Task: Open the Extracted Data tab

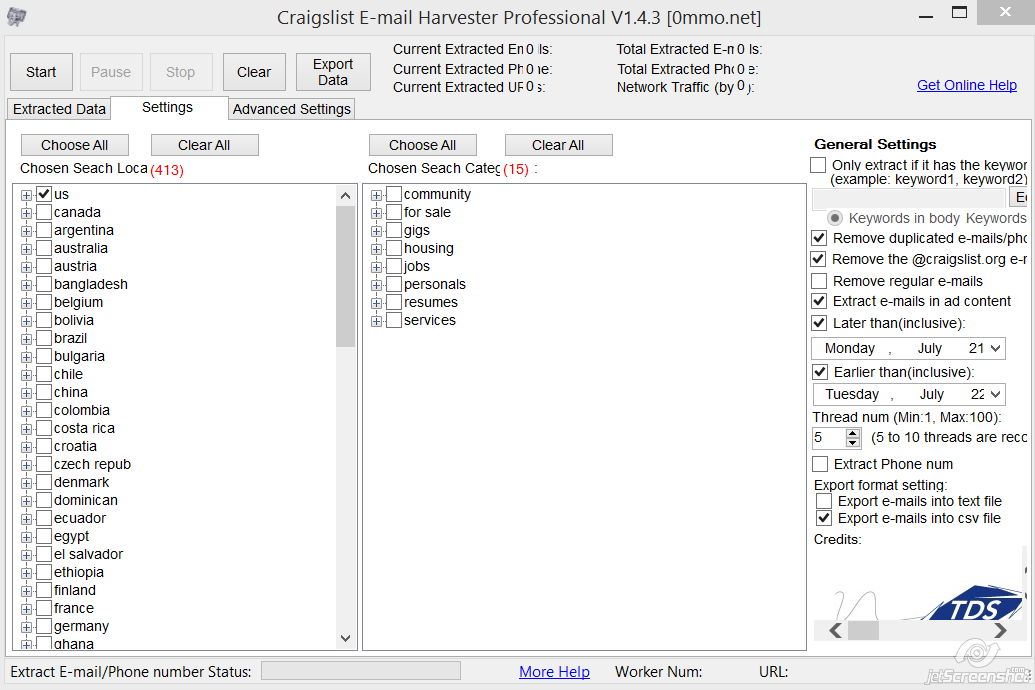Action: (59, 109)
